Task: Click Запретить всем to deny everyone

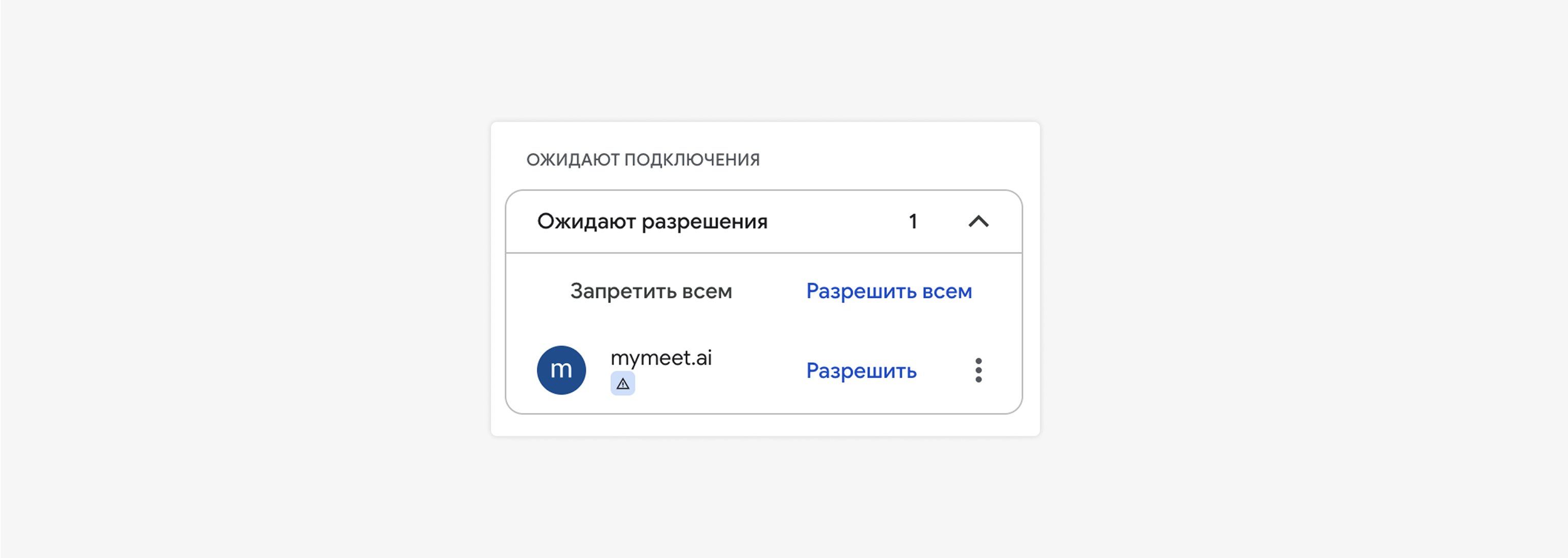Action: 651,291
